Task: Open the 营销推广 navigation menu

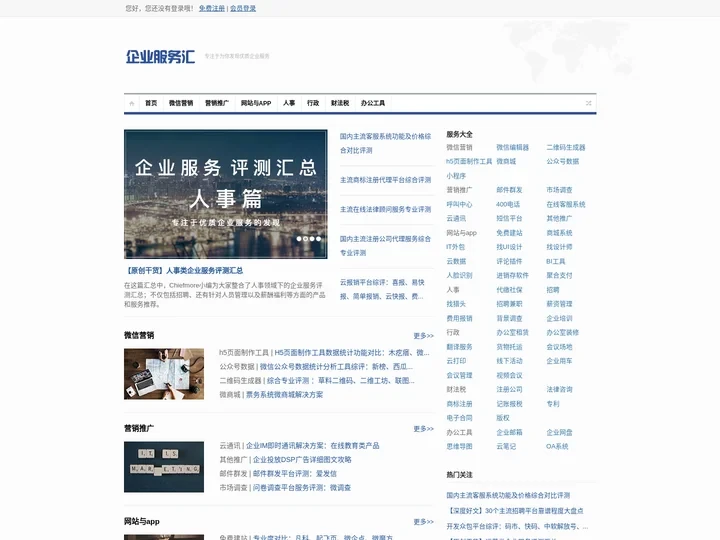Action: pyautogui.click(x=217, y=103)
